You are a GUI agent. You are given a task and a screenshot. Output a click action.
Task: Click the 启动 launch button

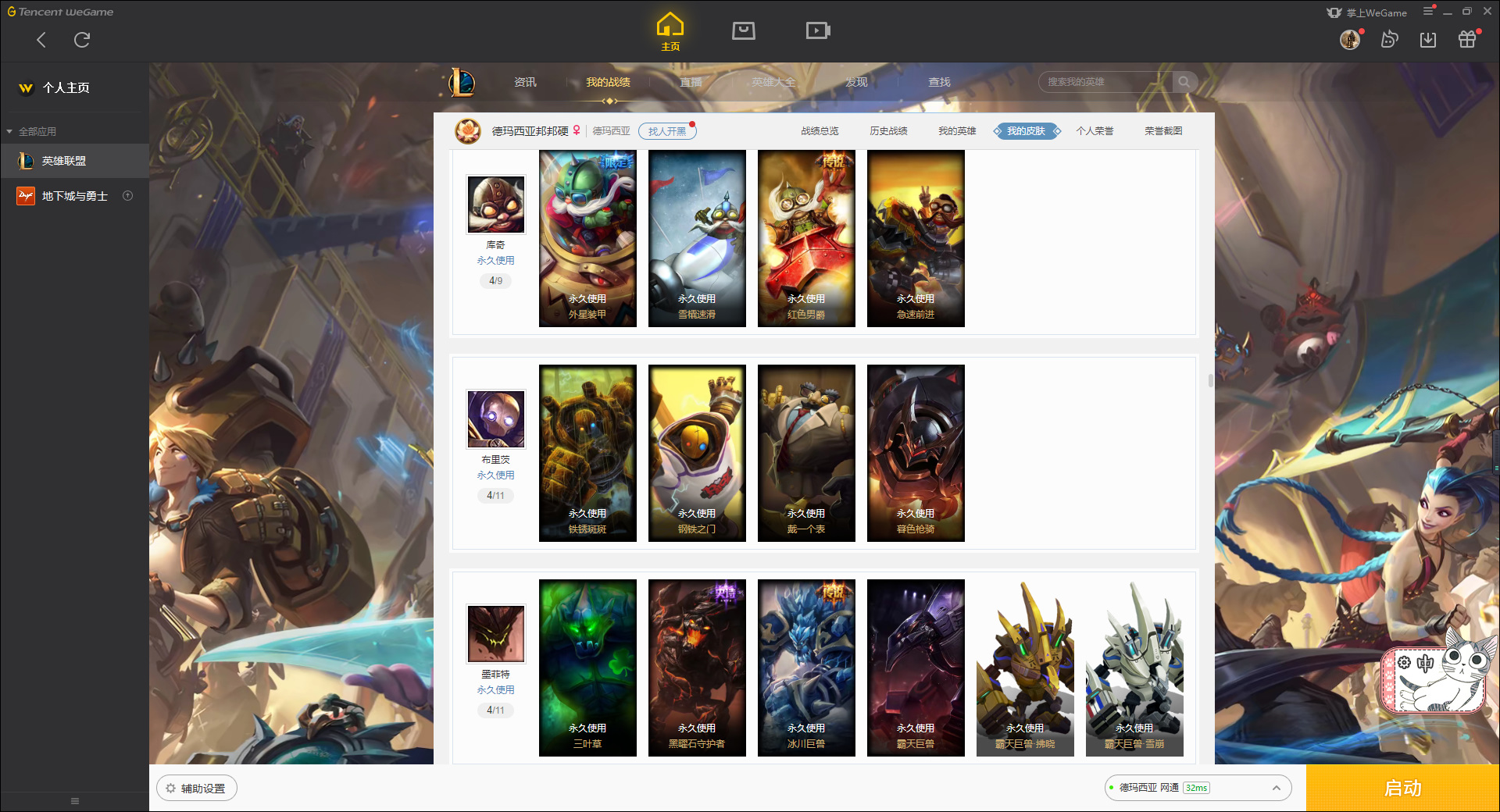click(1402, 788)
